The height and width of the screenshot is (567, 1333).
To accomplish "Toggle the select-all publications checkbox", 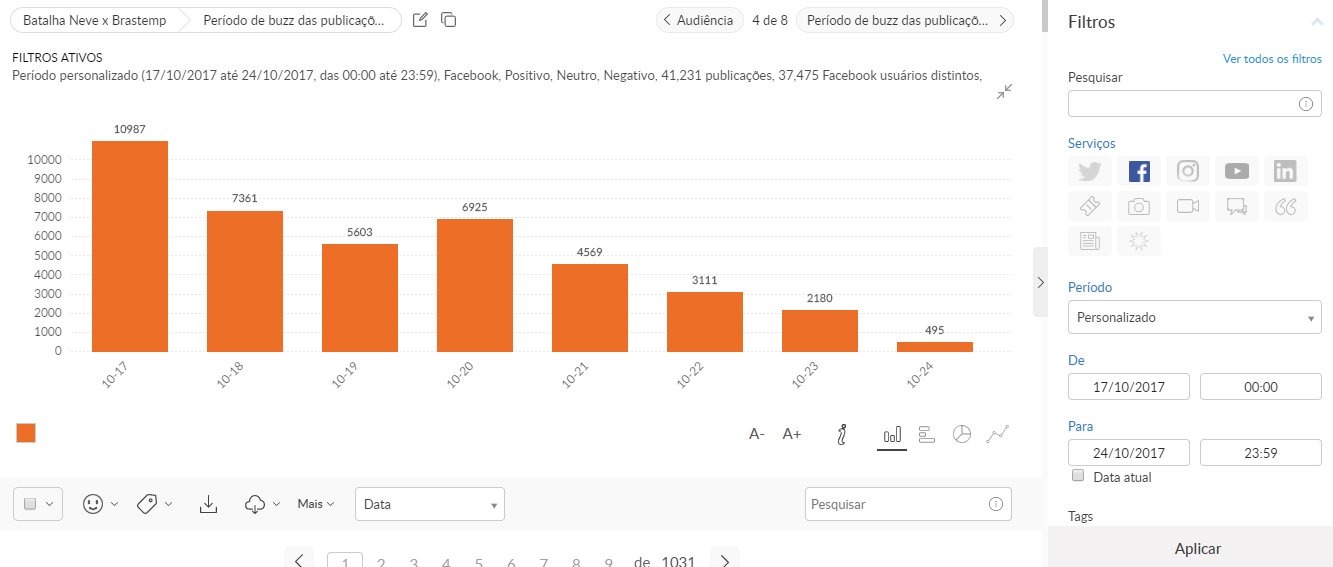I will 30,504.
